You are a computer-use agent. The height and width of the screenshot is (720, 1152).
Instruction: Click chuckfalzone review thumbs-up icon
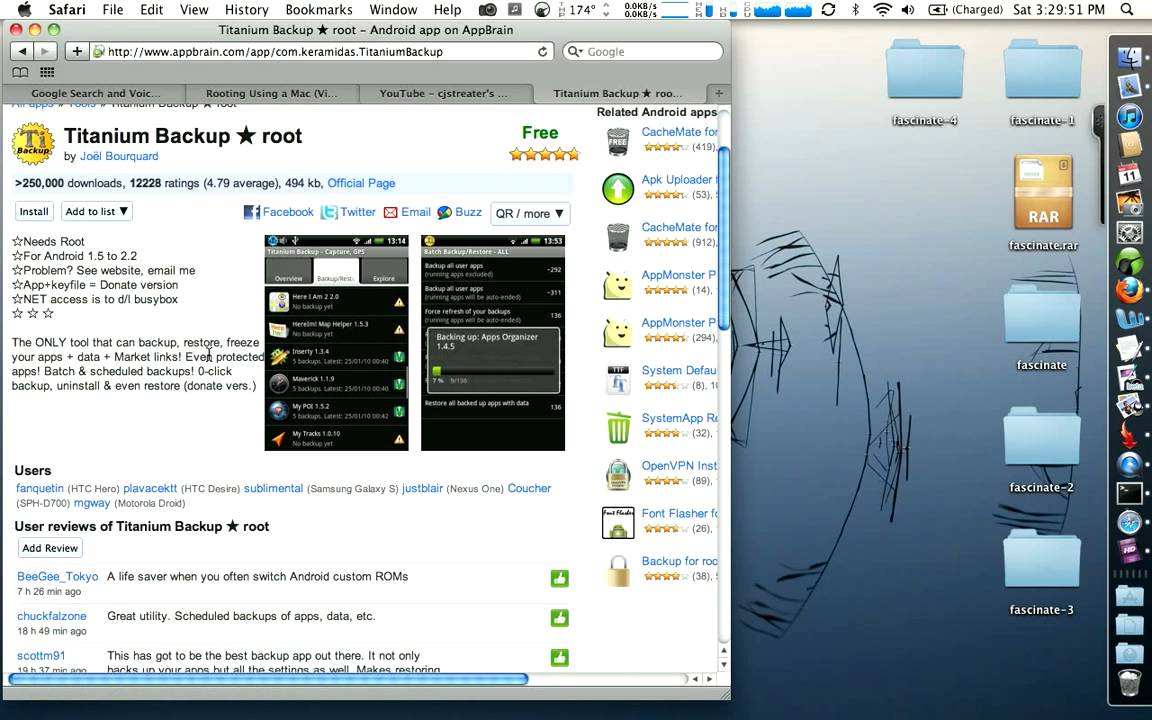tap(560, 619)
